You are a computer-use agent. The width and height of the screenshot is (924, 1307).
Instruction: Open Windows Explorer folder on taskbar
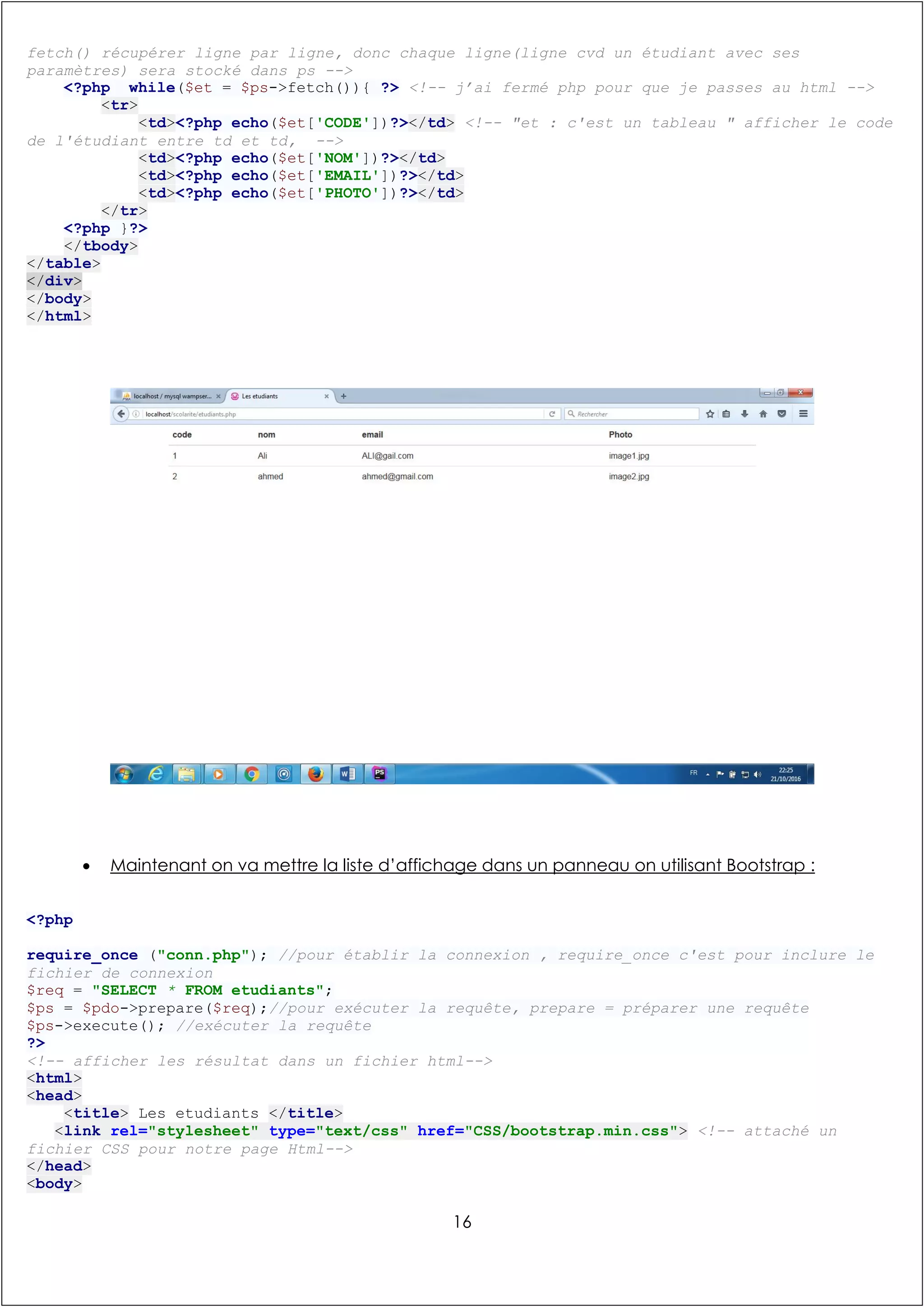(187, 774)
